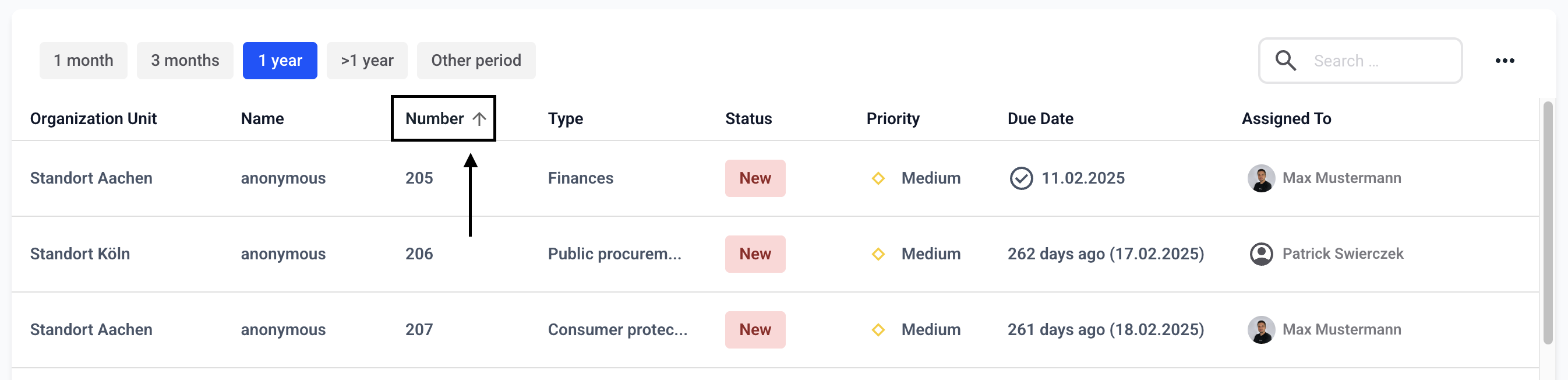The height and width of the screenshot is (380, 1568).
Task: Click the search magnifier icon
Action: point(1285,60)
